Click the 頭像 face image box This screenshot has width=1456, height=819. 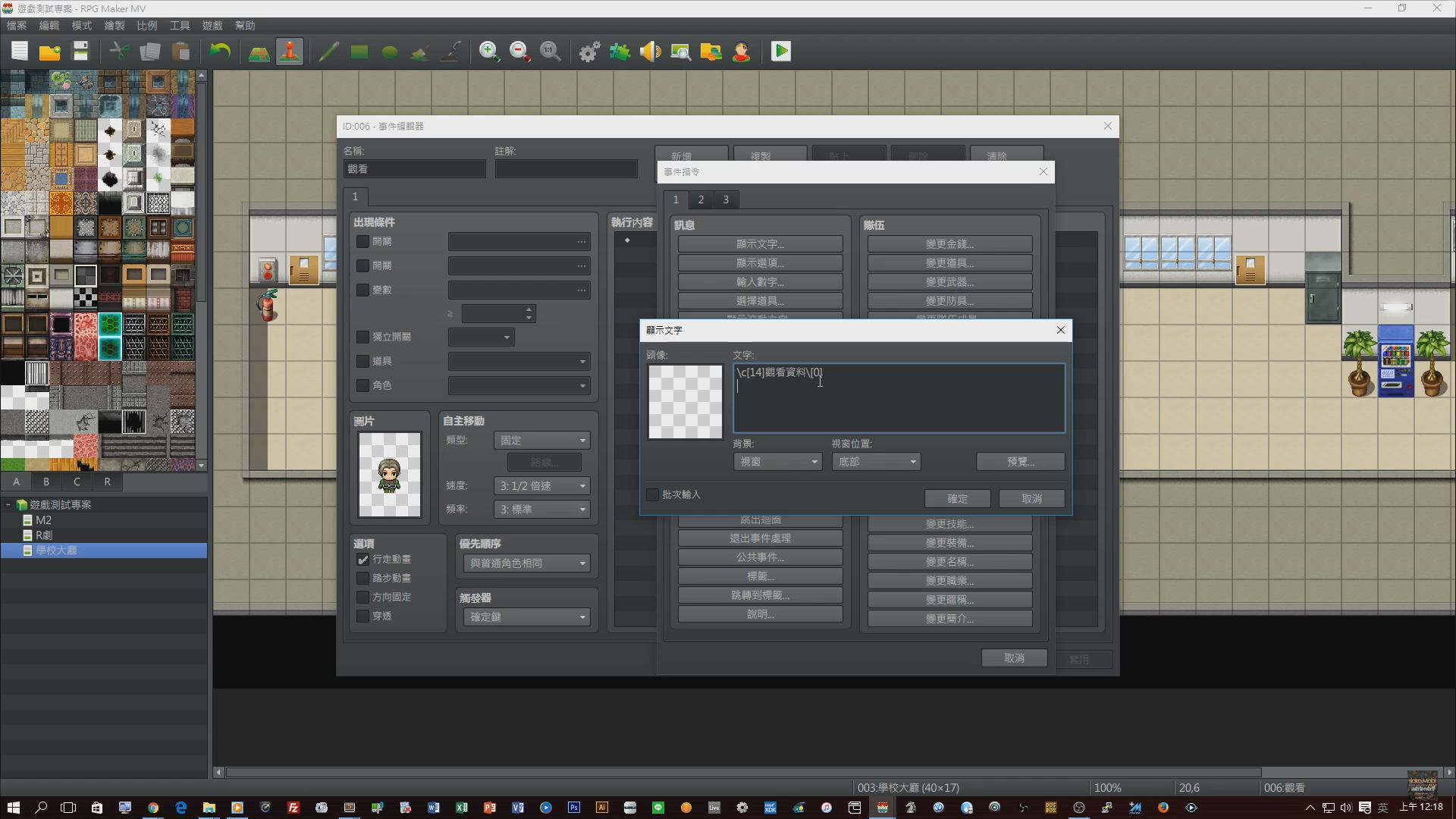(x=685, y=402)
